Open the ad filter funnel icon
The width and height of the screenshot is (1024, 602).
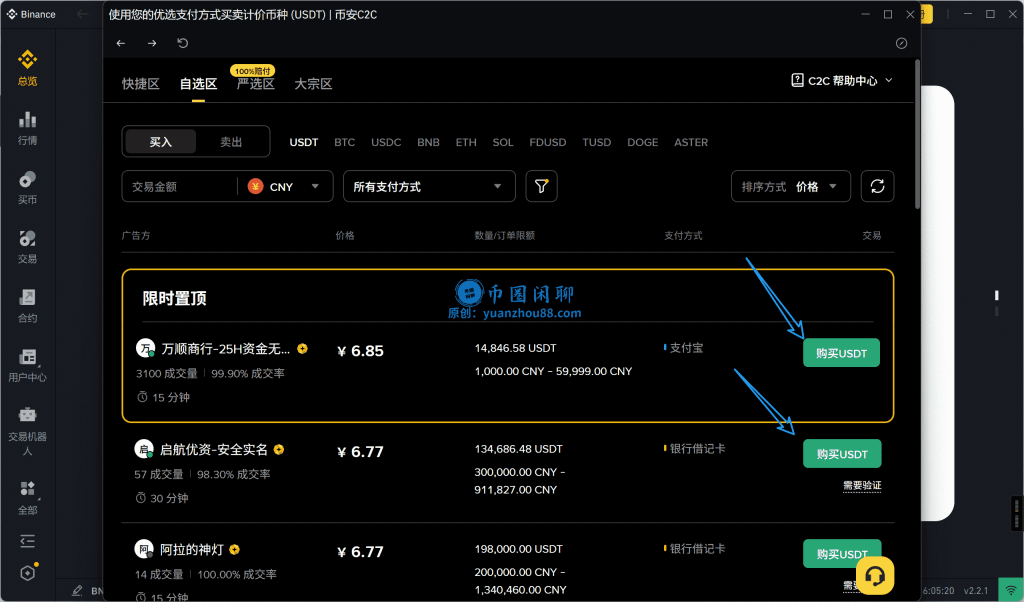tap(541, 187)
